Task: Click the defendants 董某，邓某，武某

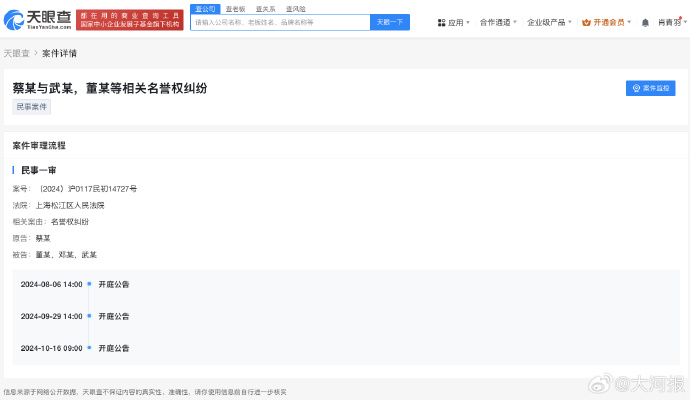Action: pyautogui.click(x=66, y=255)
